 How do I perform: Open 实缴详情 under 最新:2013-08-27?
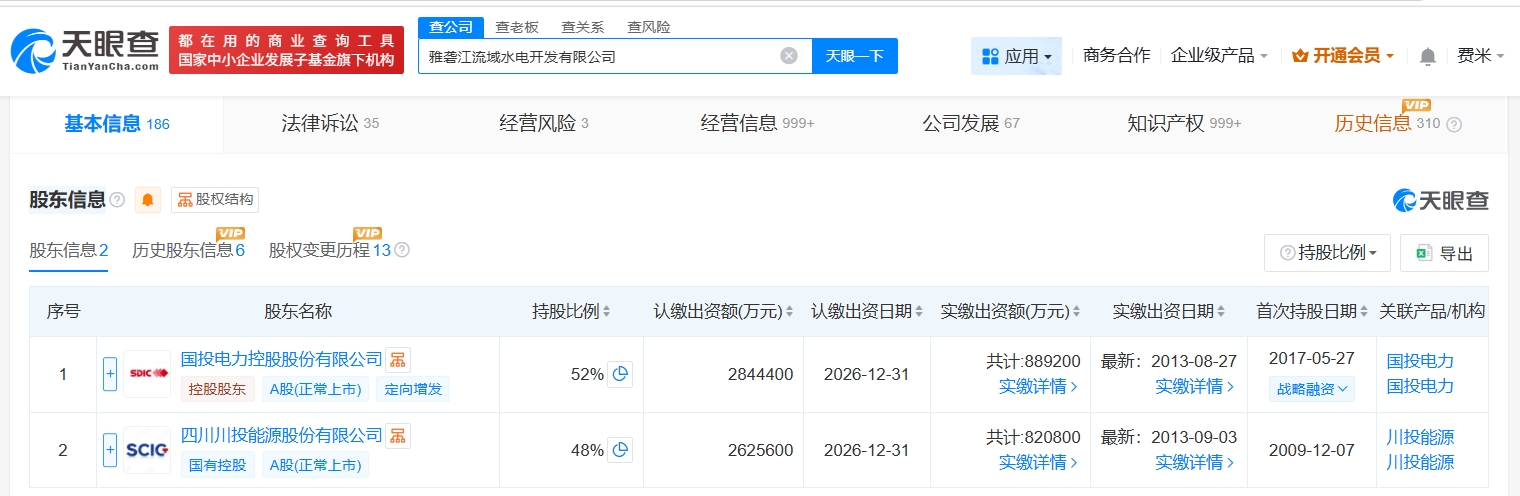1195,386
